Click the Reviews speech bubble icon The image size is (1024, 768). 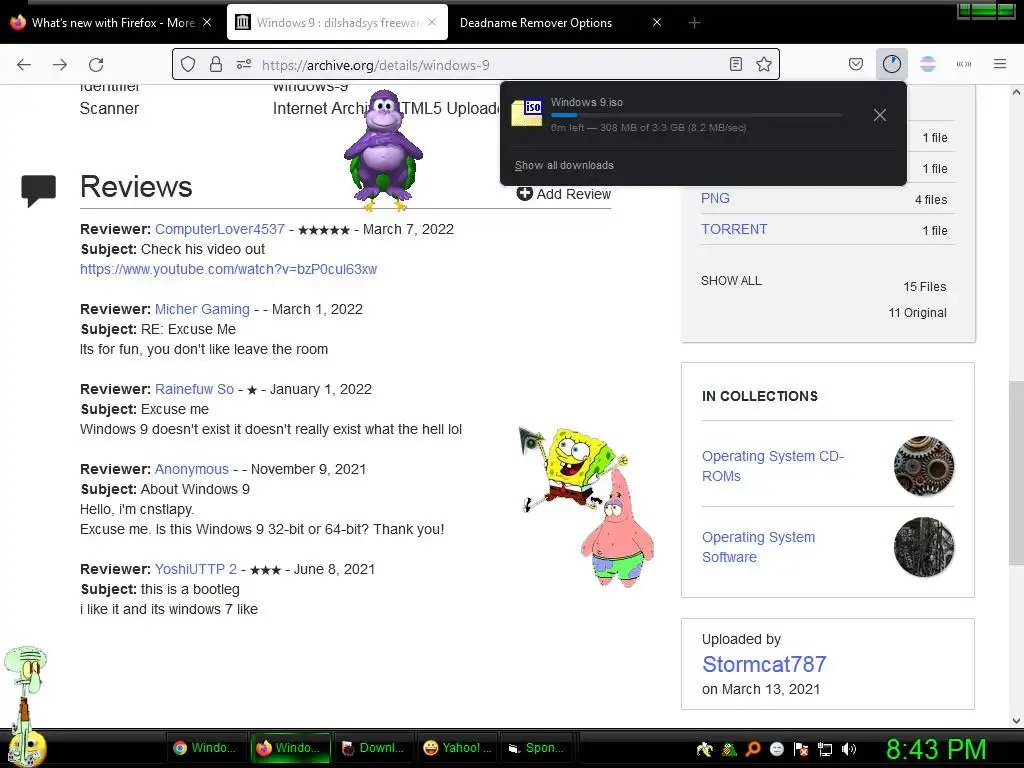point(39,191)
